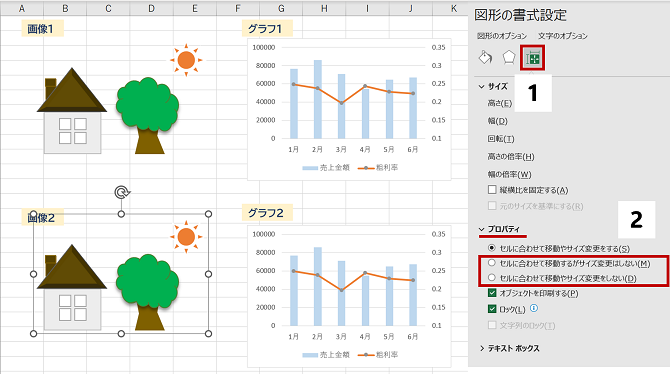Select the green tree shape in 画像1
Screen dimensions: 670x374
tap(147, 115)
